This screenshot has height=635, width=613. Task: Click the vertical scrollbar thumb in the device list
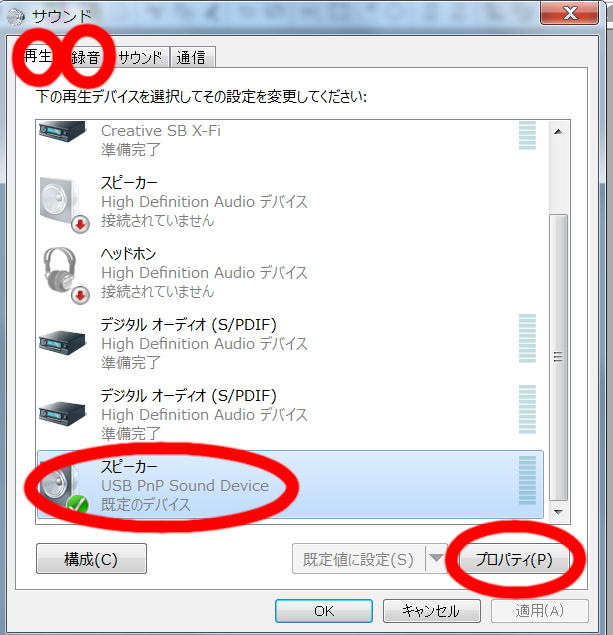point(558,358)
